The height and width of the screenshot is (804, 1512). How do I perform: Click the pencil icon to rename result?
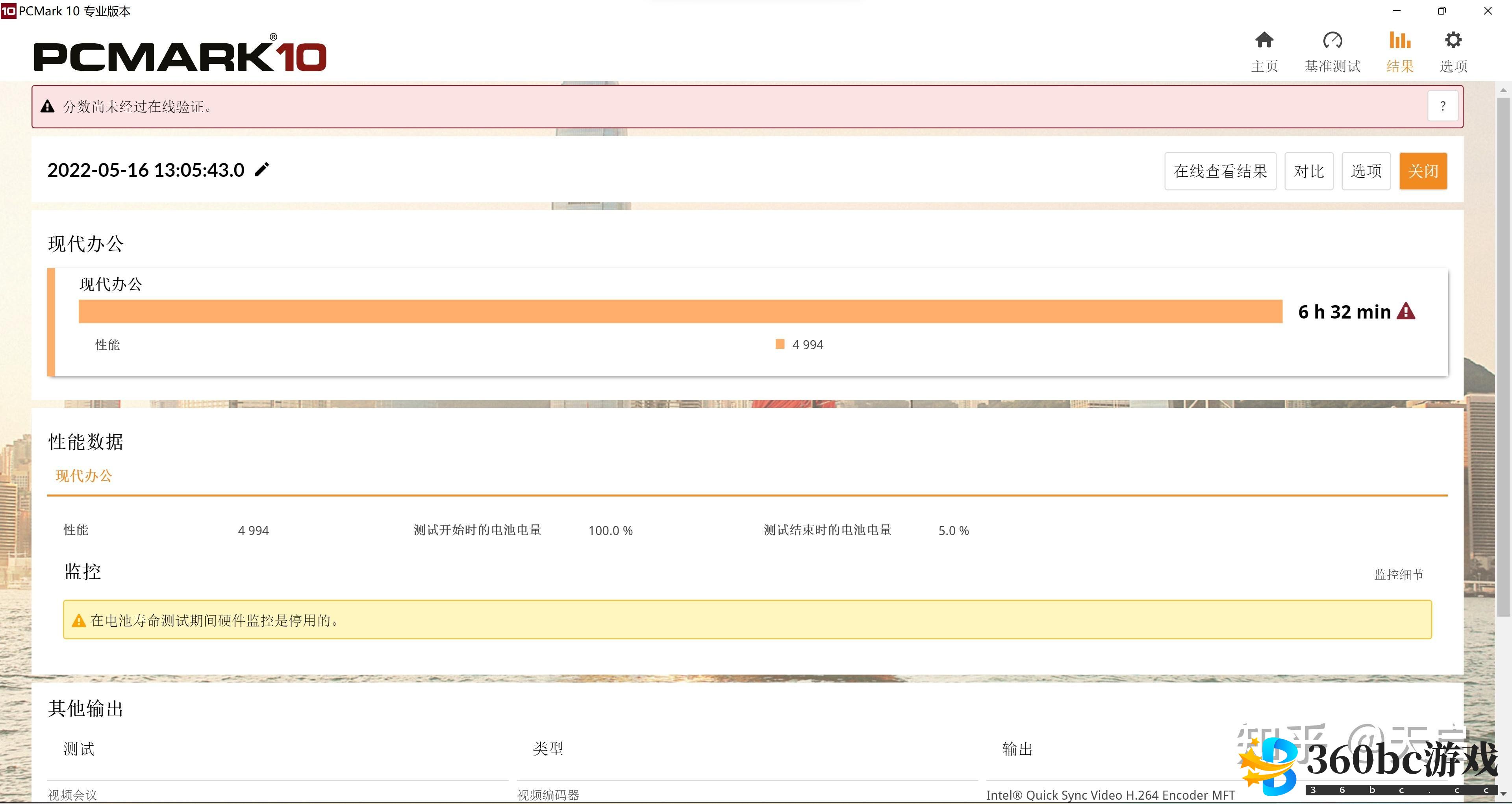click(x=262, y=170)
